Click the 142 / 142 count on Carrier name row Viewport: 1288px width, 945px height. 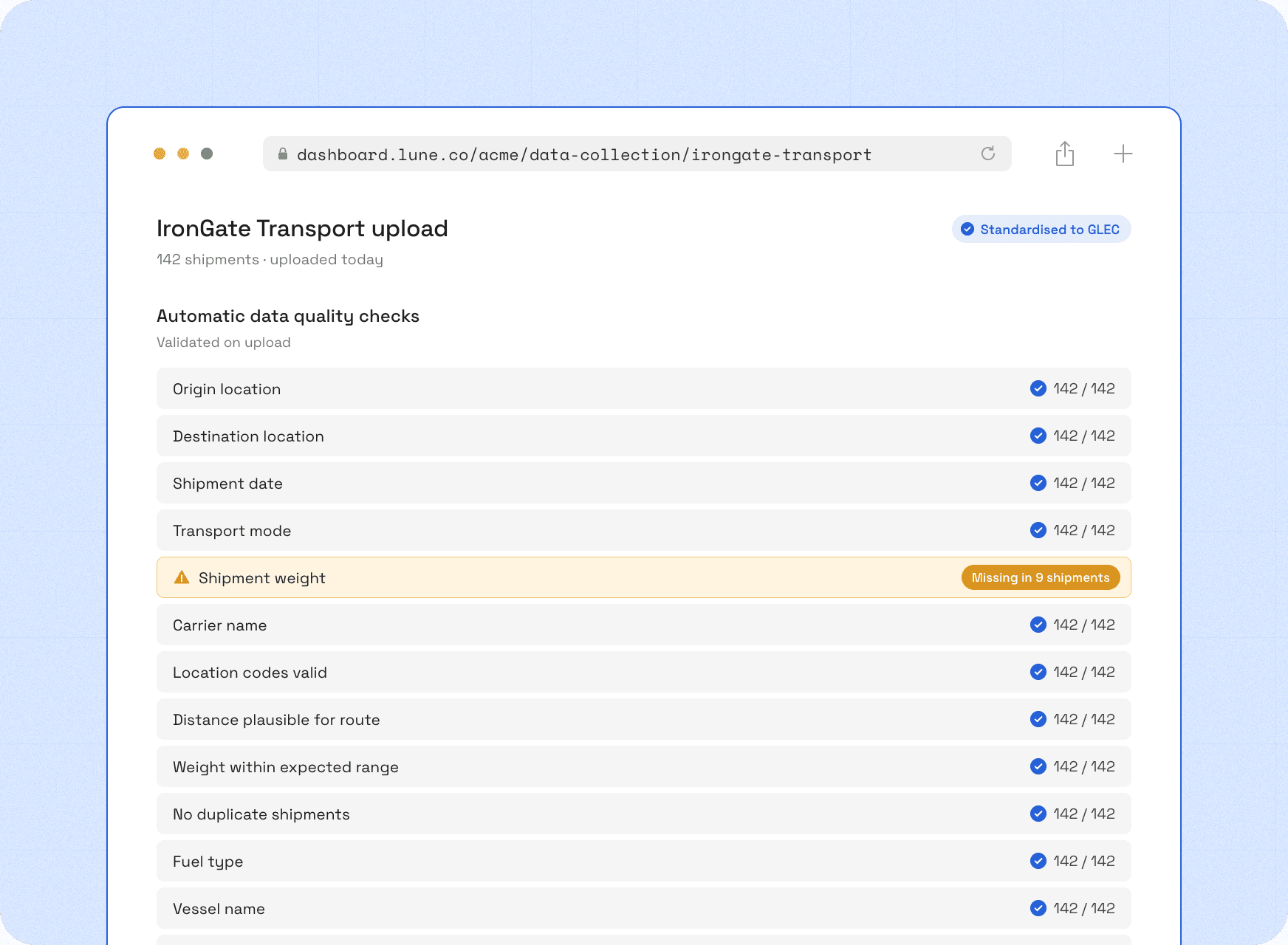pyautogui.click(x=1084, y=625)
